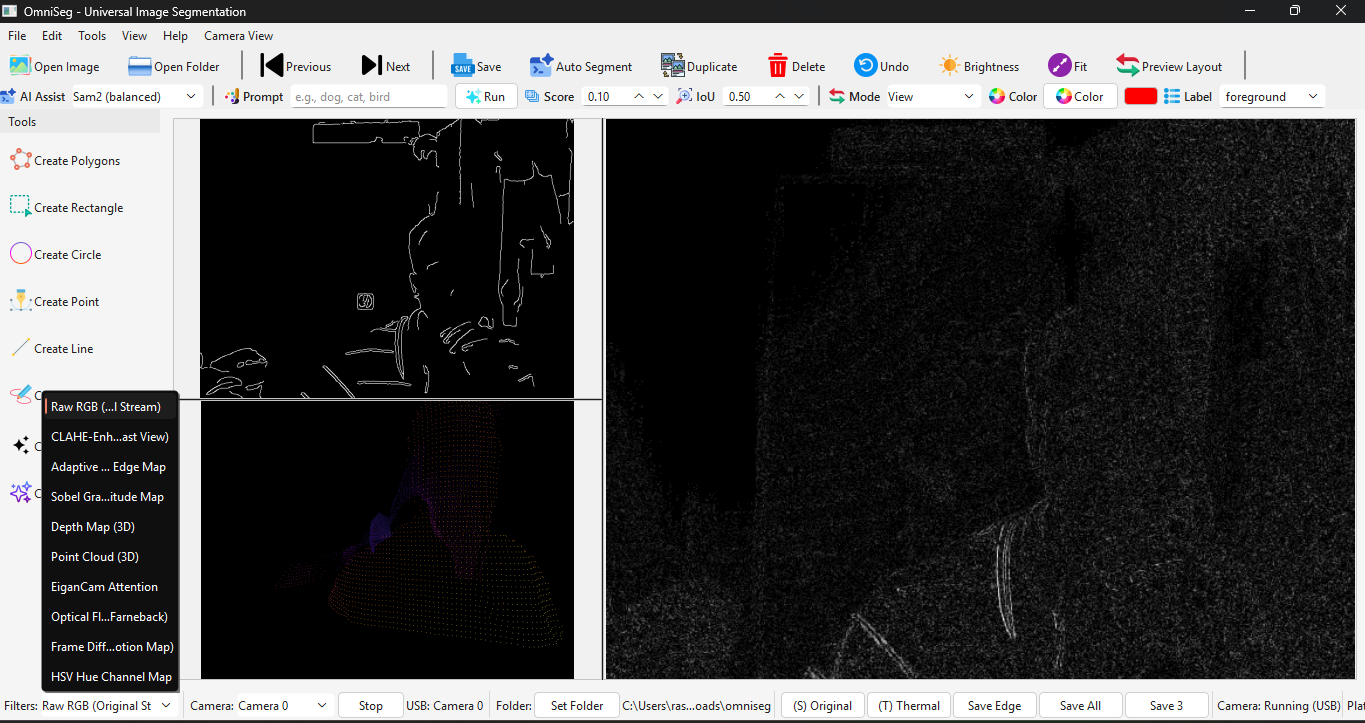Choose the Create Rectangle tool
The height and width of the screenshot is (723, 1365).
click(x=76, y=207)
